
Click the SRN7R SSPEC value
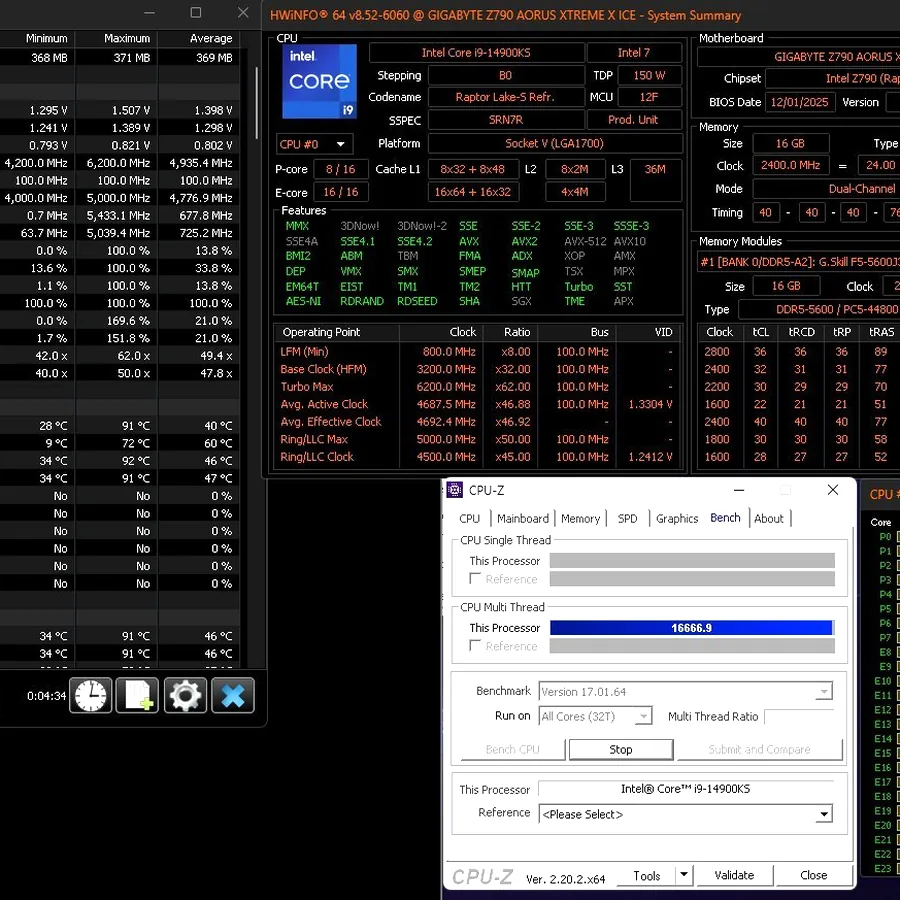(505, 120)
